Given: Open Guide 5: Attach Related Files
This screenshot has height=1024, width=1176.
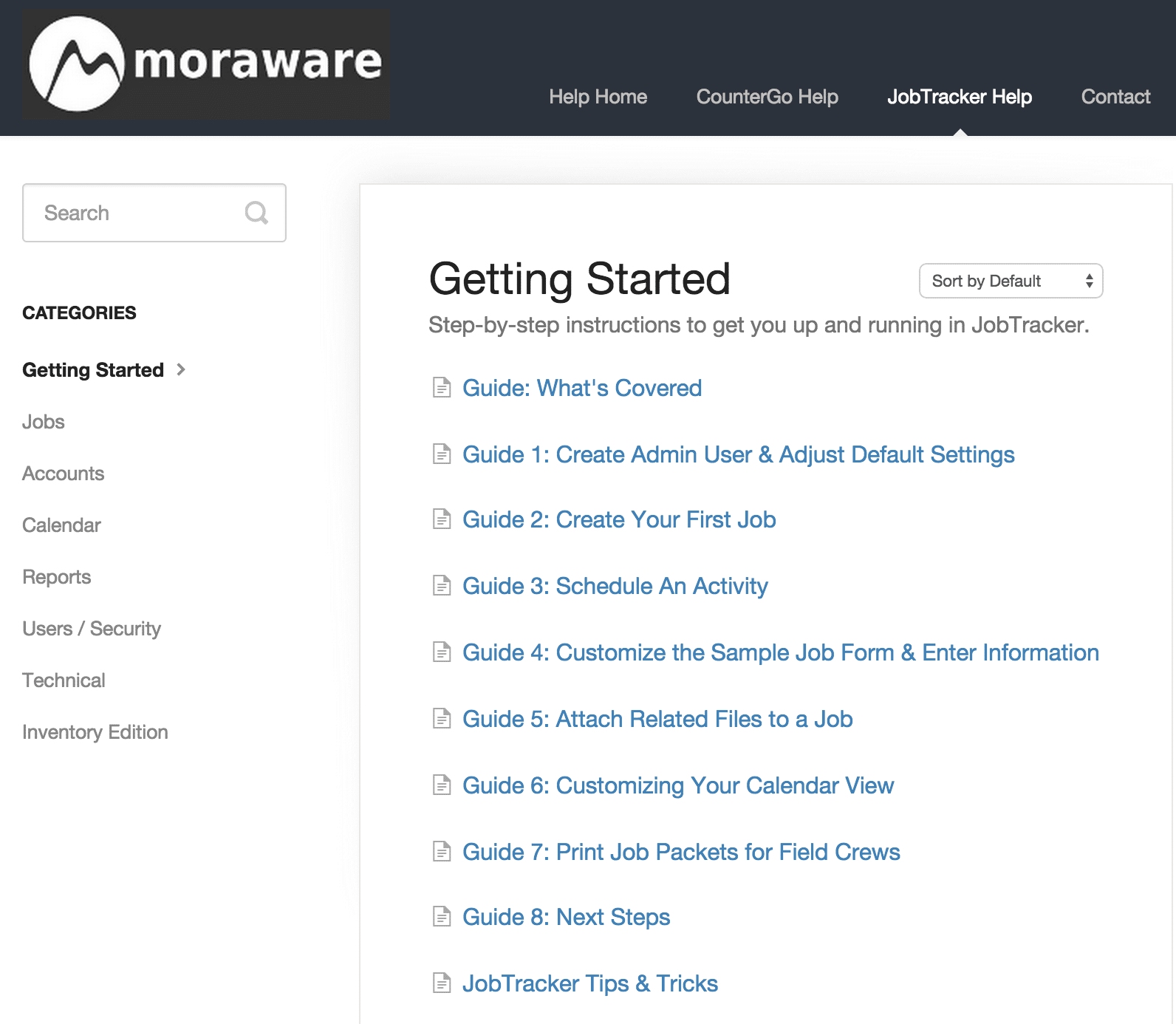Looking at the screenshot, I should (657, 719).
